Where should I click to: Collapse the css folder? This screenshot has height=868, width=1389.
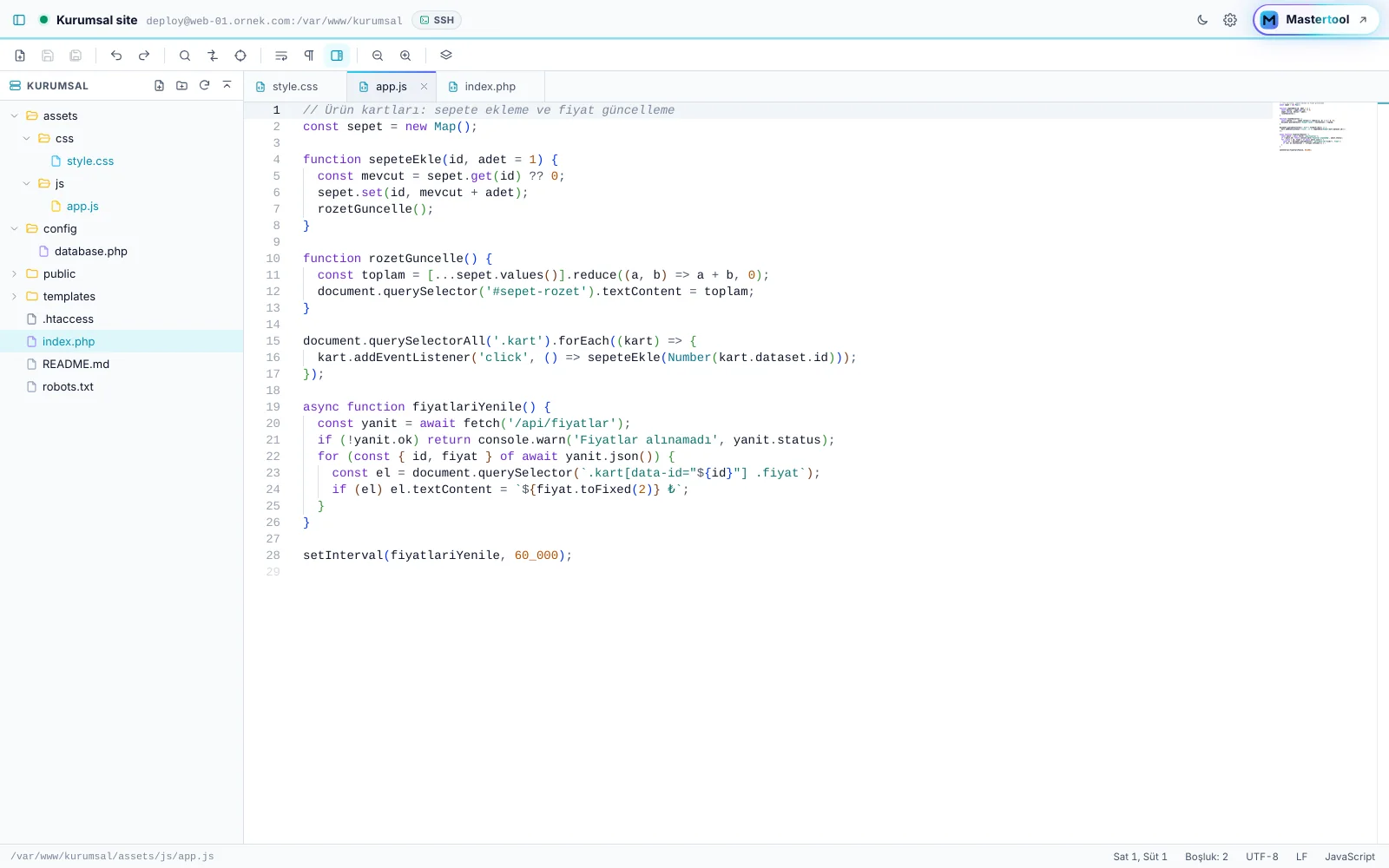[x=27, y=139]
